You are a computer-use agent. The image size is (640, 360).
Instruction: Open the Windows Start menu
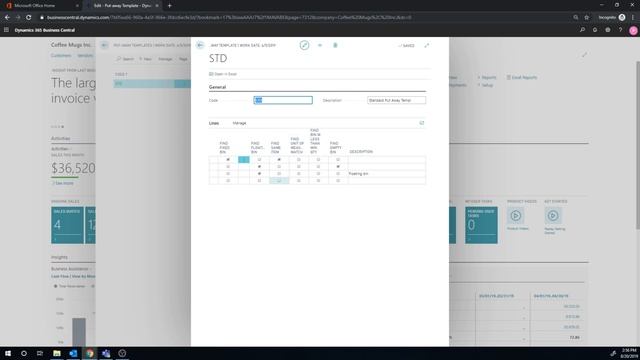click(8, 353)
